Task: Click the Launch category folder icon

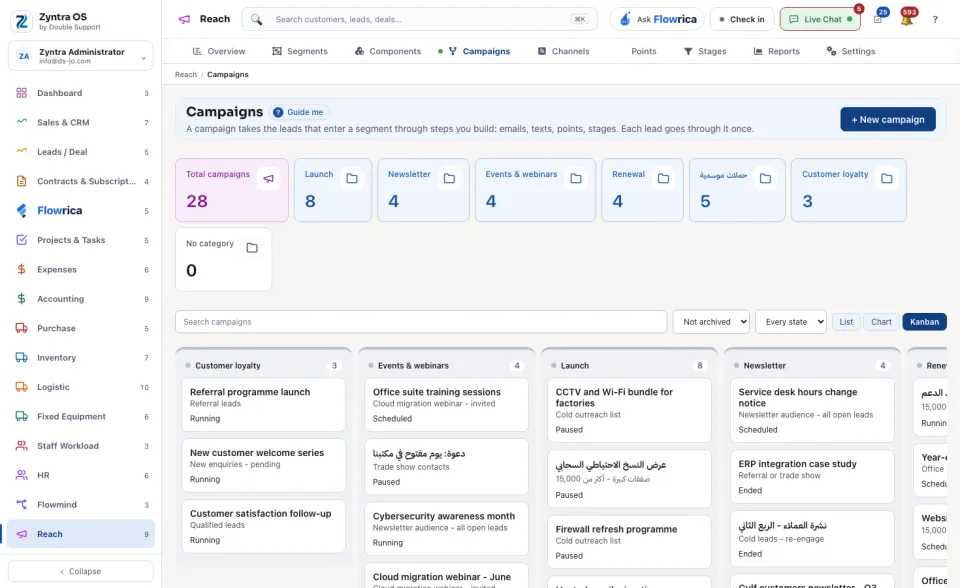Action: [352, 178]
